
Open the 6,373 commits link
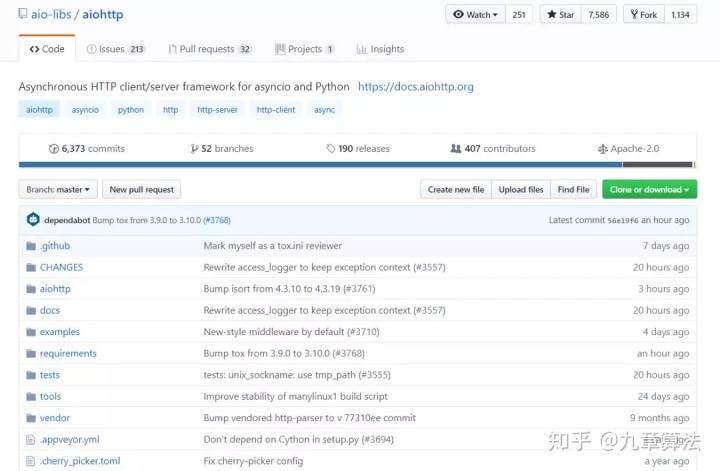tap(87, 149)
